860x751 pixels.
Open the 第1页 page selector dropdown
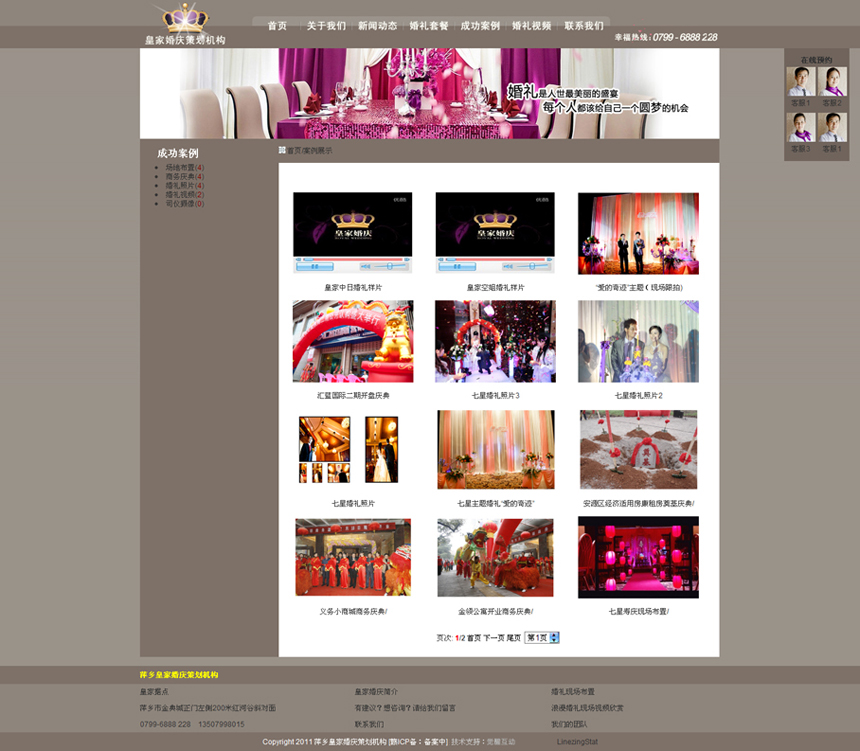point(542,637)
